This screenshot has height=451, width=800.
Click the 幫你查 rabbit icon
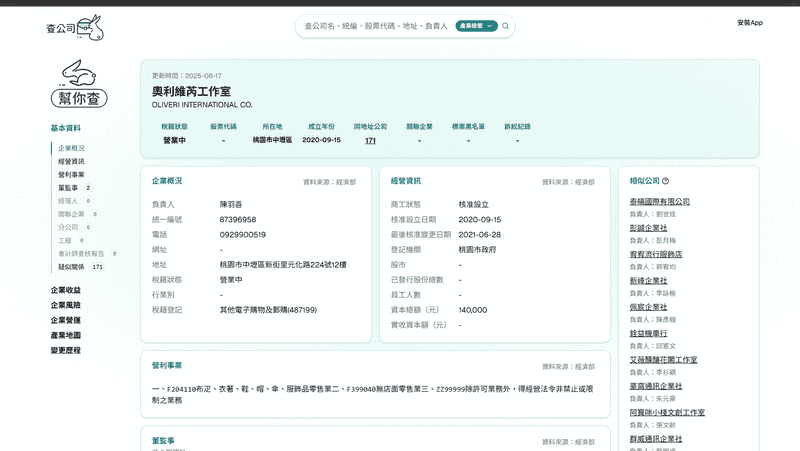(x=79, y=83)
